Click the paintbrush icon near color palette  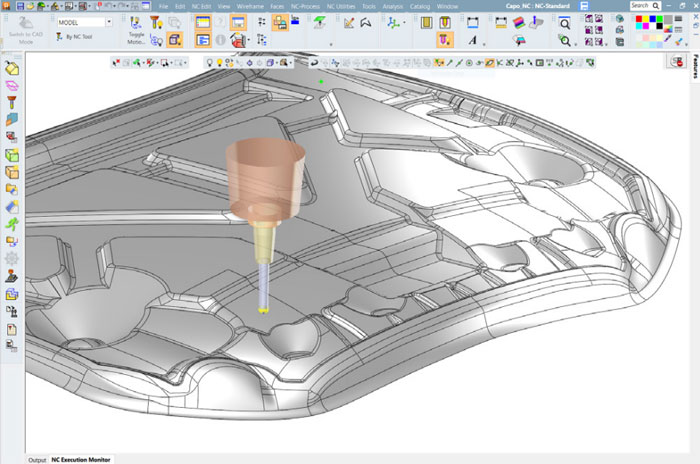coord(678,41)
